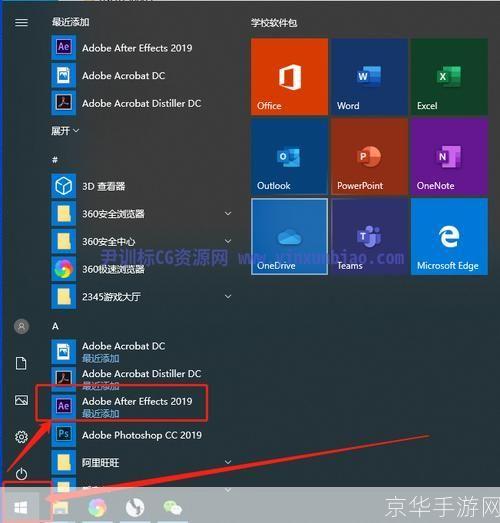Open File Explorer from the taskbar
This screenshot has width=500, height=523.
tap(60, 508)
